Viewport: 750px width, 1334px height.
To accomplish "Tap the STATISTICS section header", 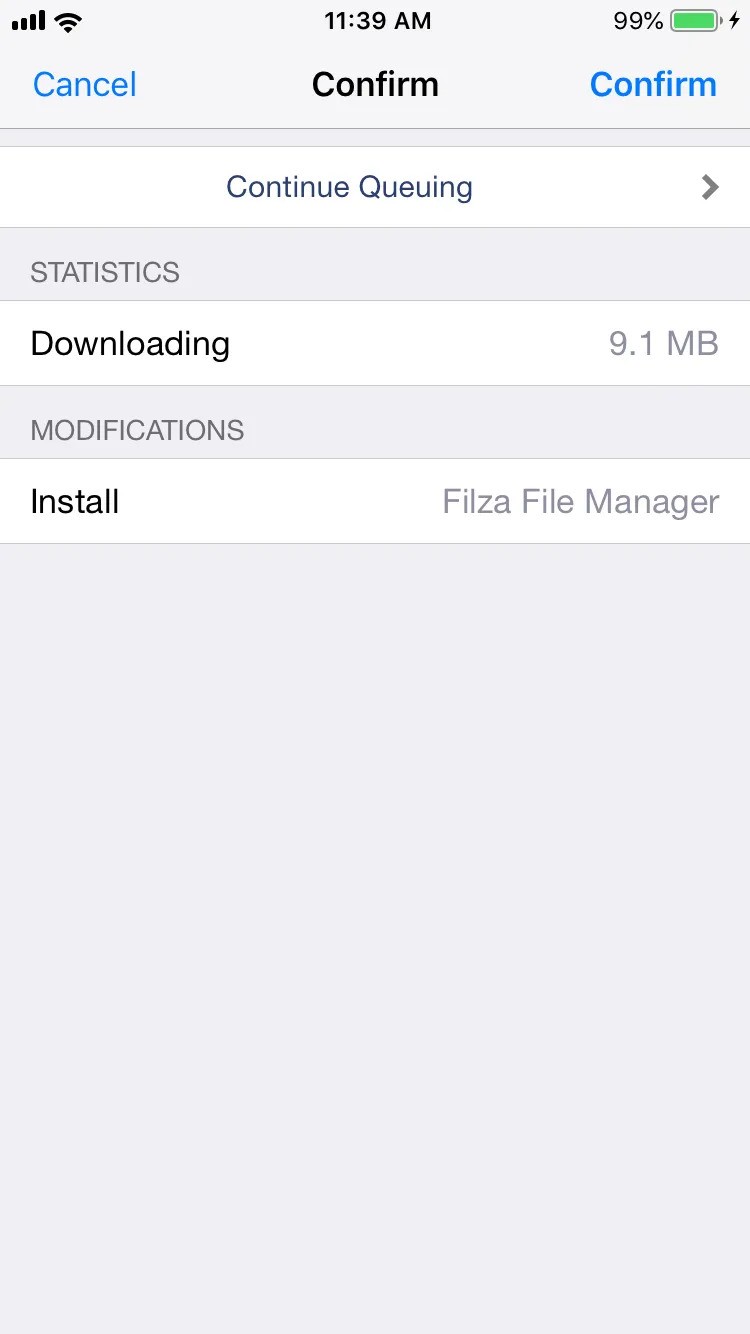I will pos(105,272).
